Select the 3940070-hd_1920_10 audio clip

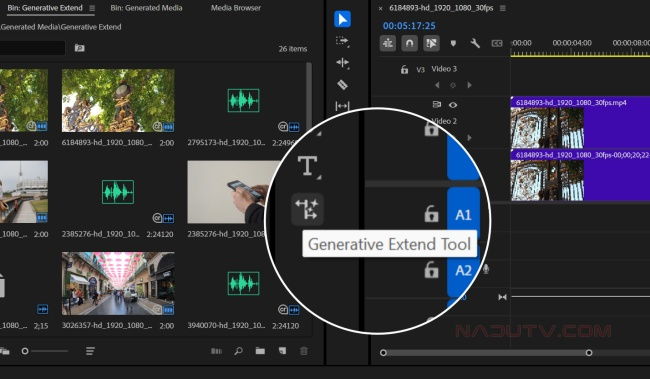tap(243, 284)
